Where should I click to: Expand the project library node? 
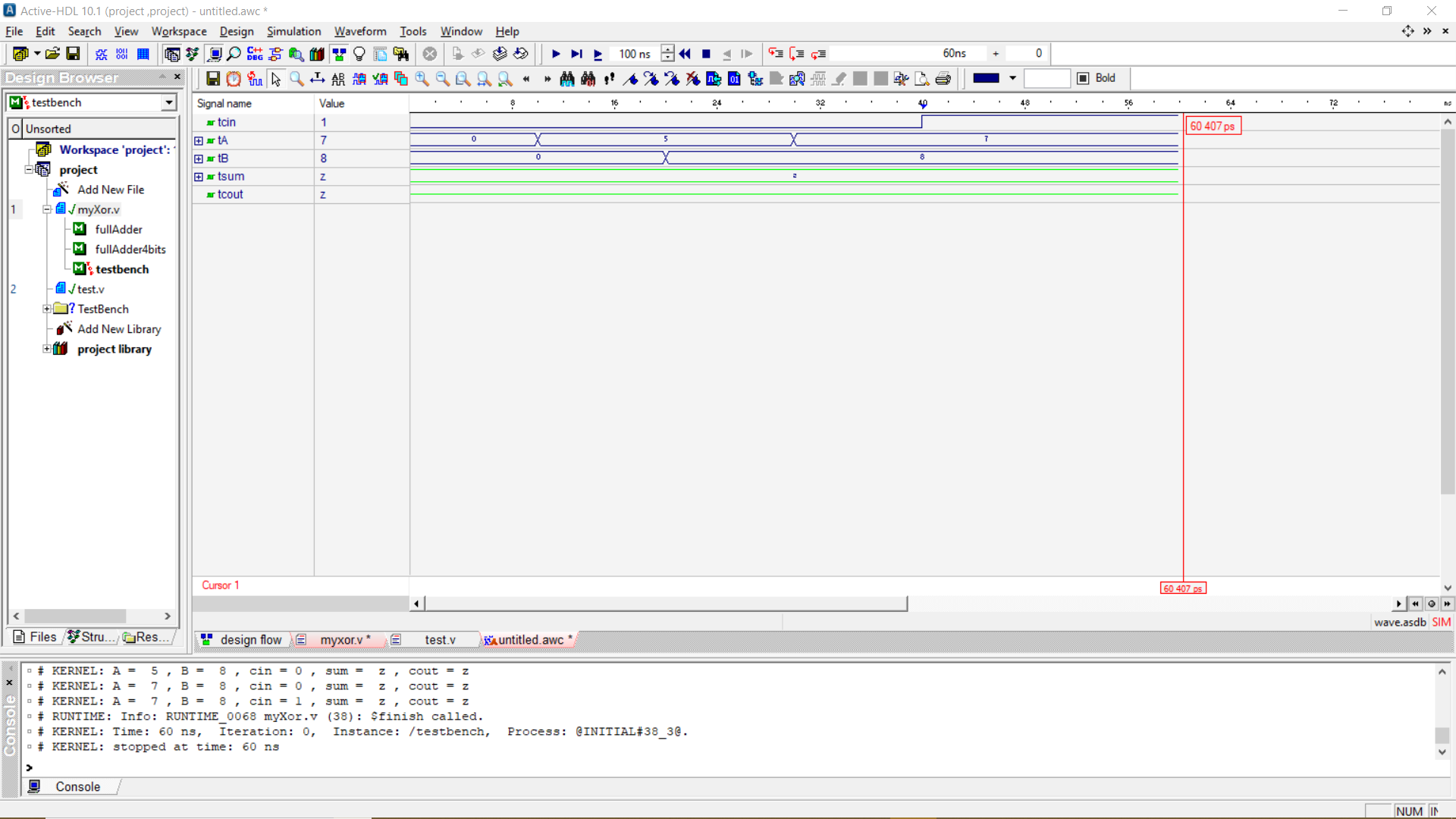click(47, 349)
